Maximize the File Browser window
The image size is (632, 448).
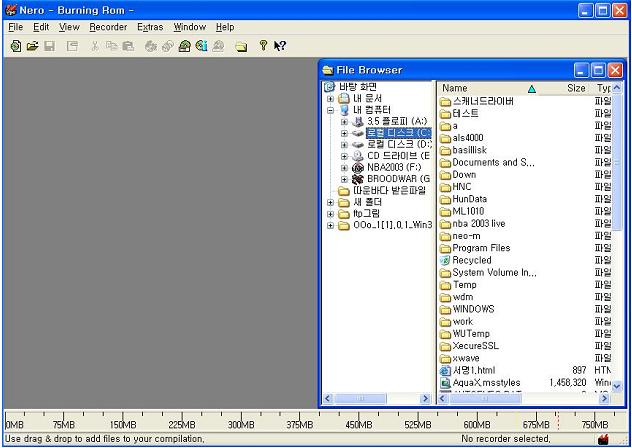(598, 71)
